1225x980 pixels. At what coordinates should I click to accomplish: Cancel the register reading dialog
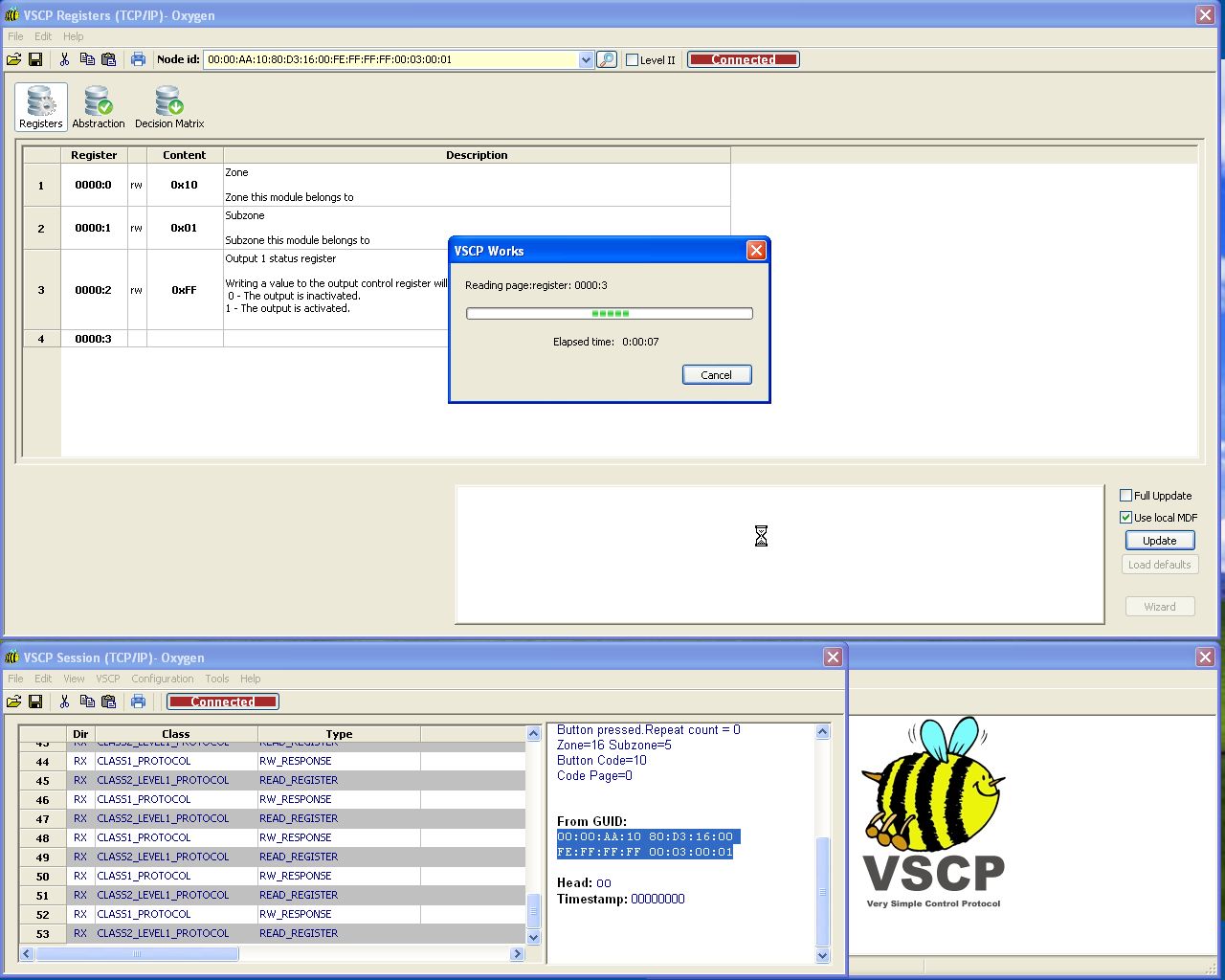point(716,375)
